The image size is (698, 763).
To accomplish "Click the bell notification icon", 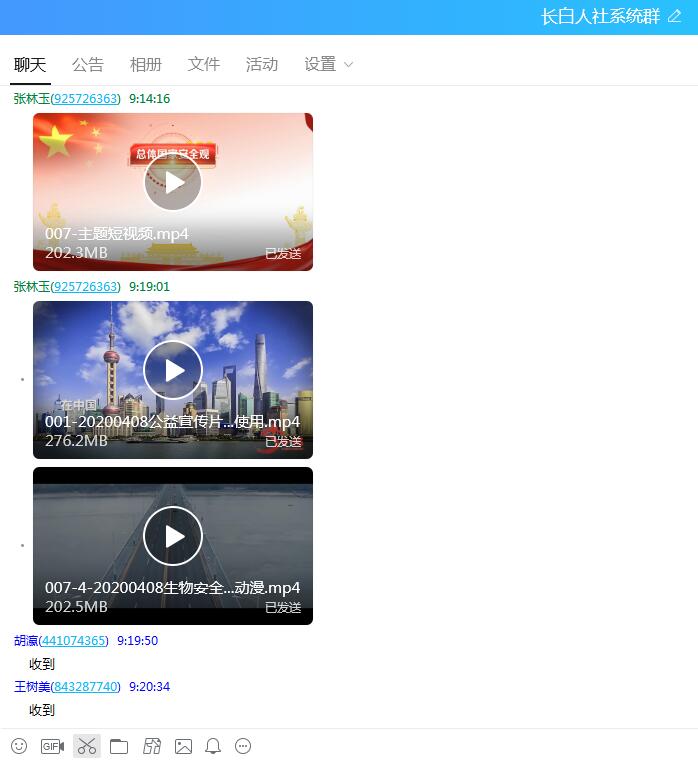I will pos(213,746).
